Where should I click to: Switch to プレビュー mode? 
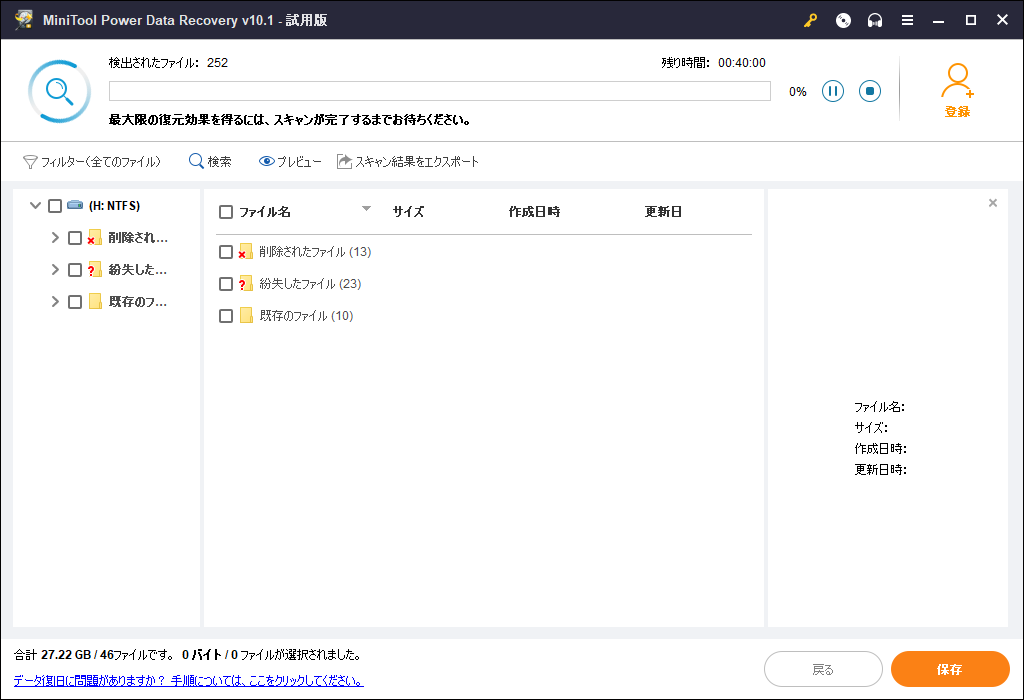pyautogui.click(x=289, y=161)
